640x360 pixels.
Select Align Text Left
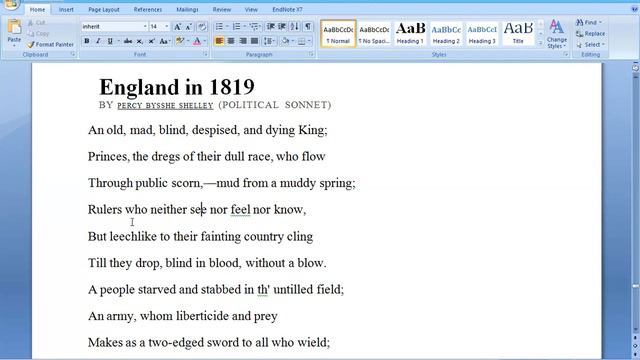[219, 41]
